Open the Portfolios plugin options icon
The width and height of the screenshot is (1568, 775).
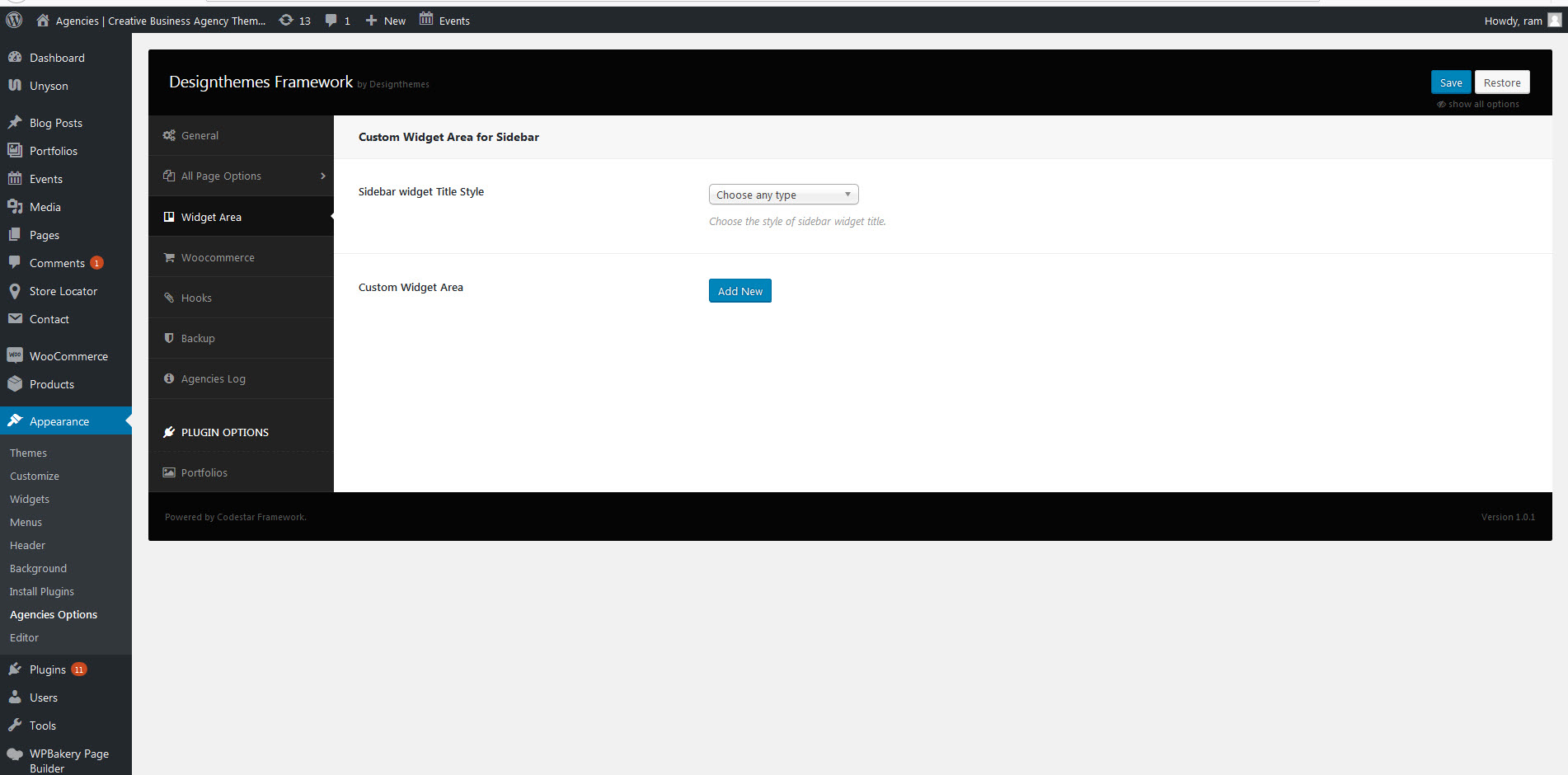point(169,472)
